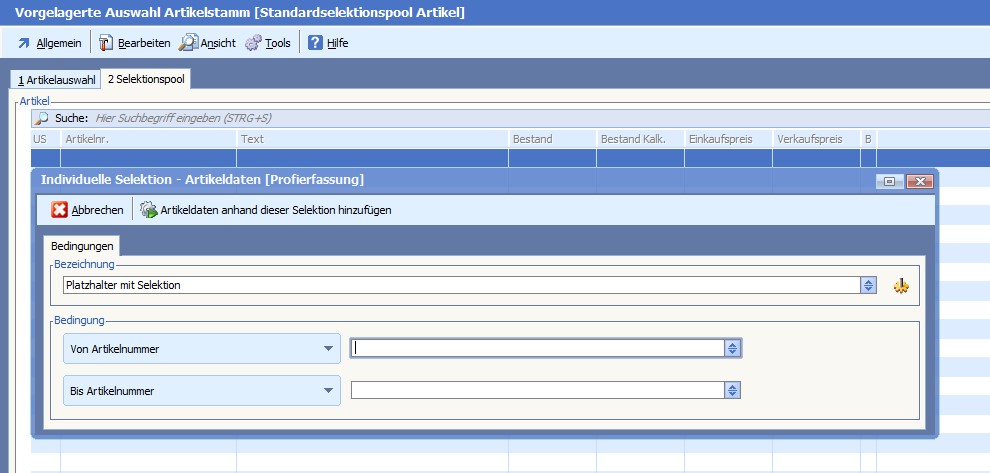Viewport: 990px width, 473px height.
Task: Expand the Bis Artikelnummer condition dropdown
Action: pos(328,390)
